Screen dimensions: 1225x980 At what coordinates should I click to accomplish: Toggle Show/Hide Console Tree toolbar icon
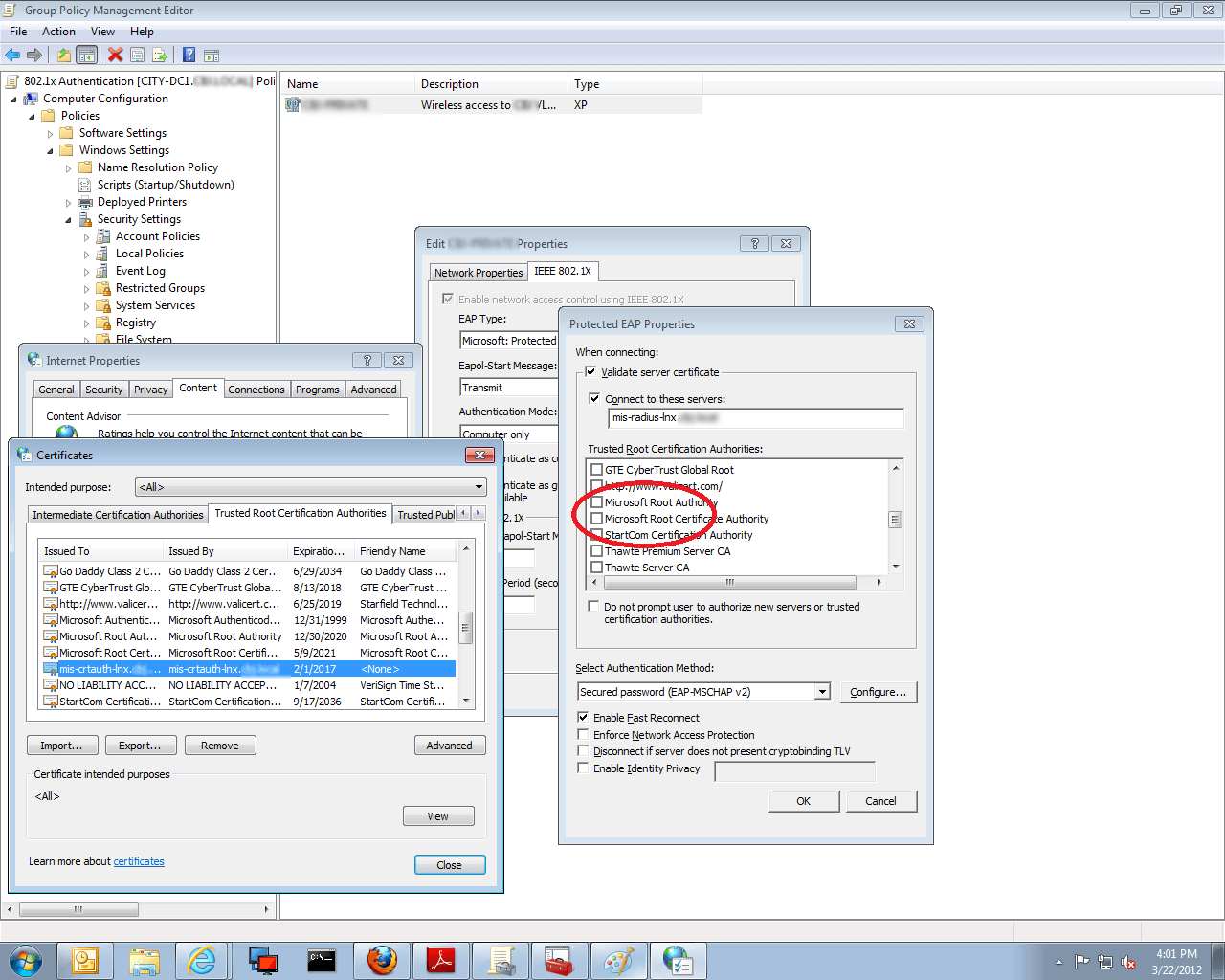click(x=87, y=55)
